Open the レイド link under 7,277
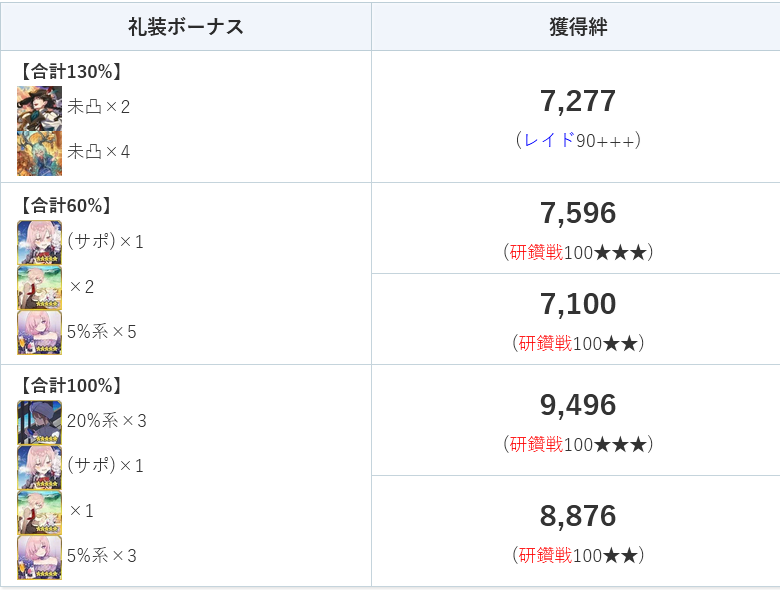 [x=550, y=140]
